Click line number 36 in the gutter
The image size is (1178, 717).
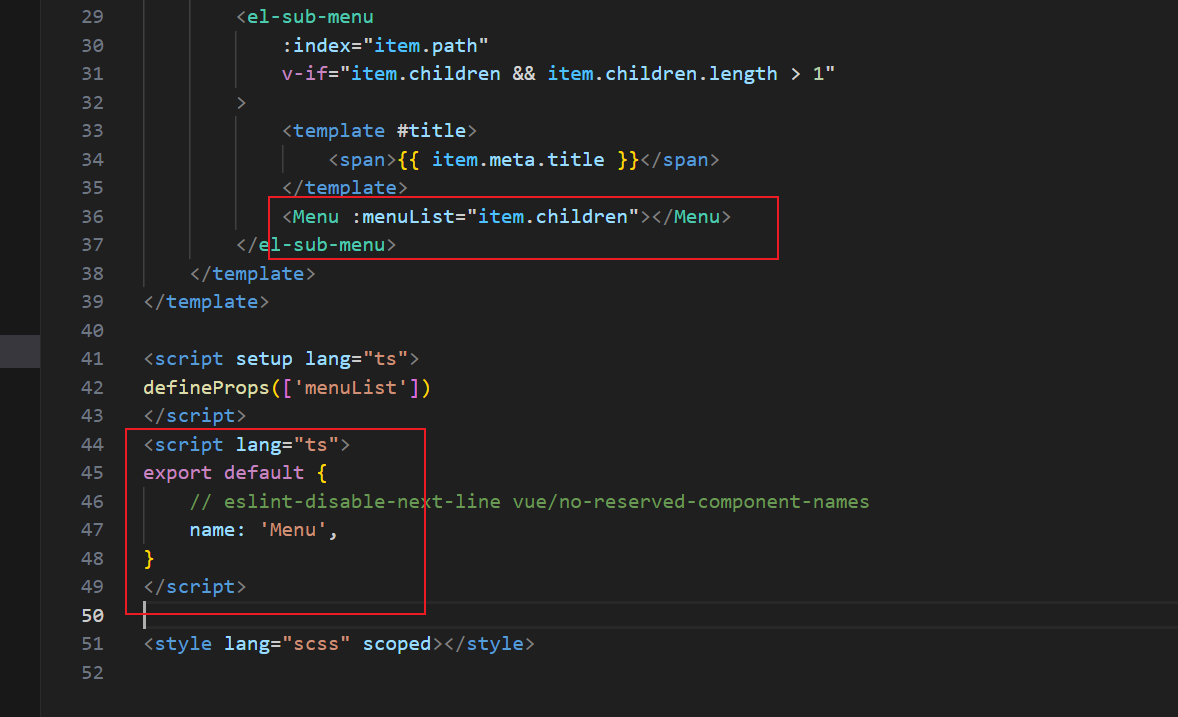pyautogui.click(x=92, y=216)
